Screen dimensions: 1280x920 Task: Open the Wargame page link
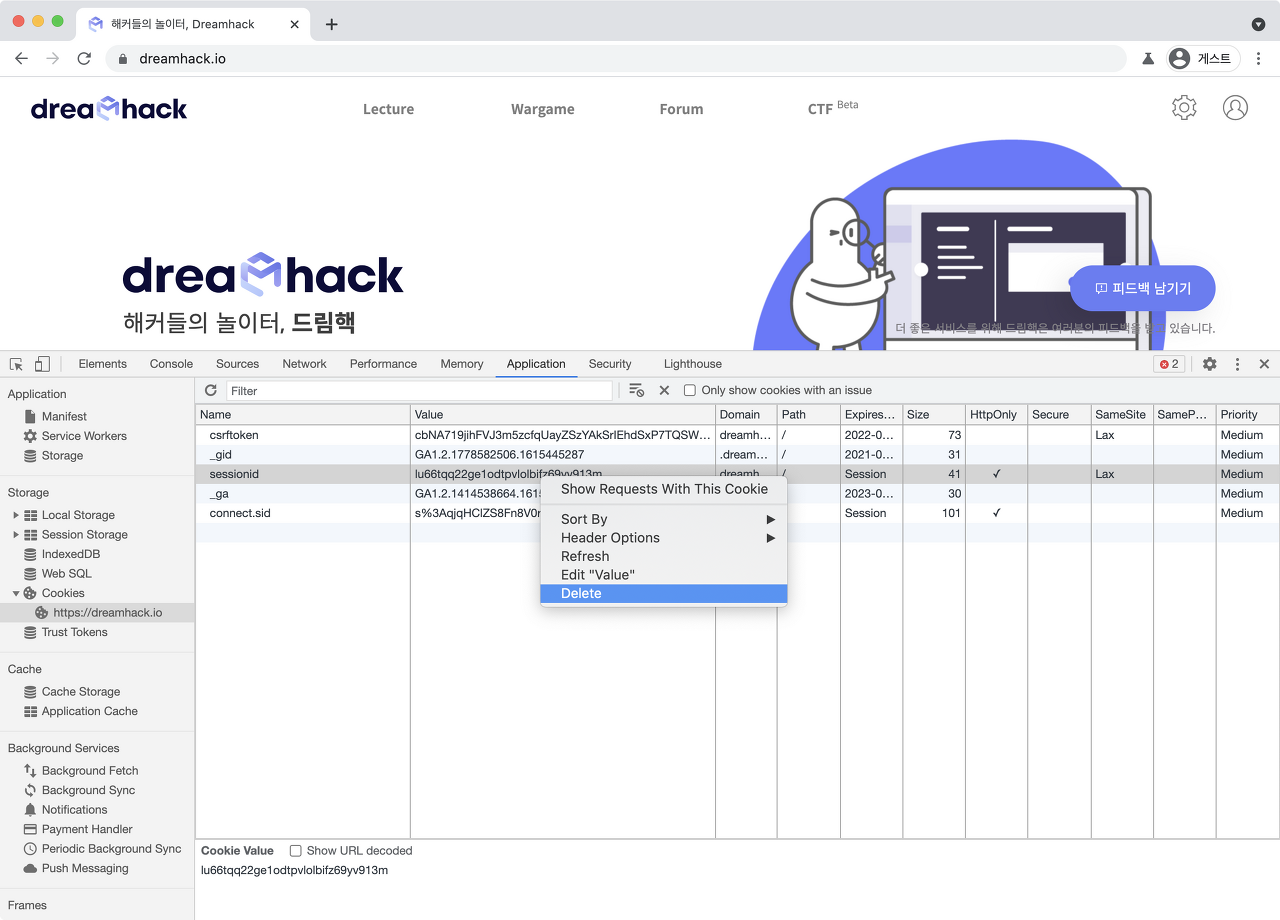pyautogui.click(x=542, y=109)
